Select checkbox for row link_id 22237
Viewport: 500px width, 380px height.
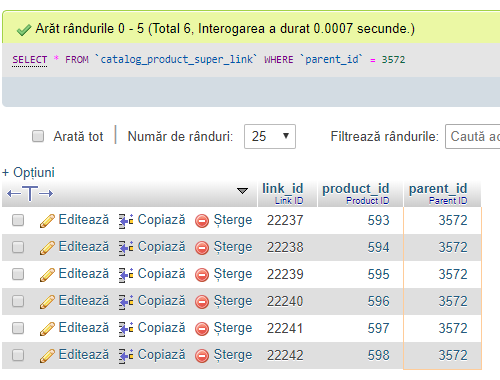click(18, 220)
